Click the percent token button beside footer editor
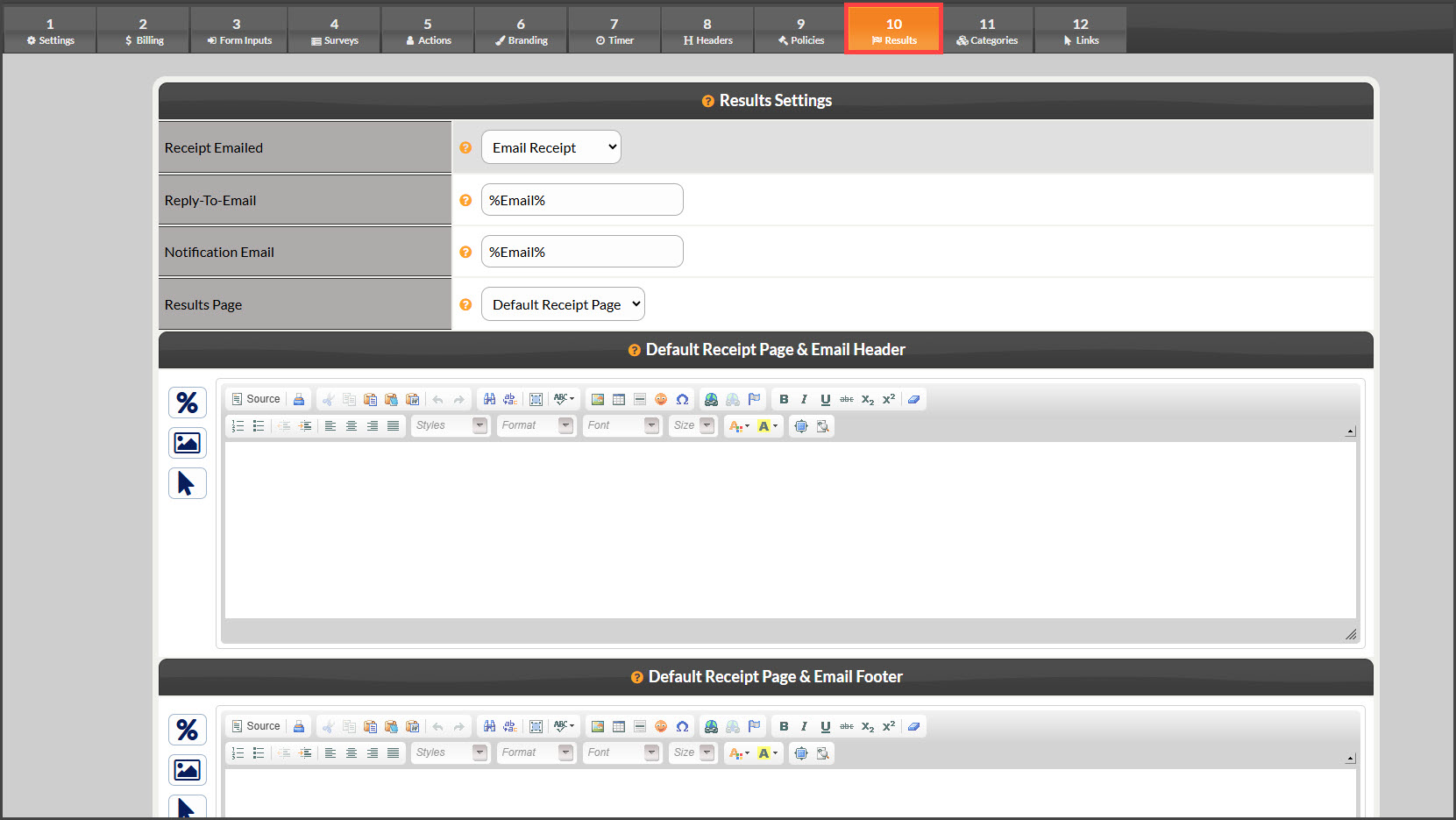Screen dimensions: 1456x820 188,730
